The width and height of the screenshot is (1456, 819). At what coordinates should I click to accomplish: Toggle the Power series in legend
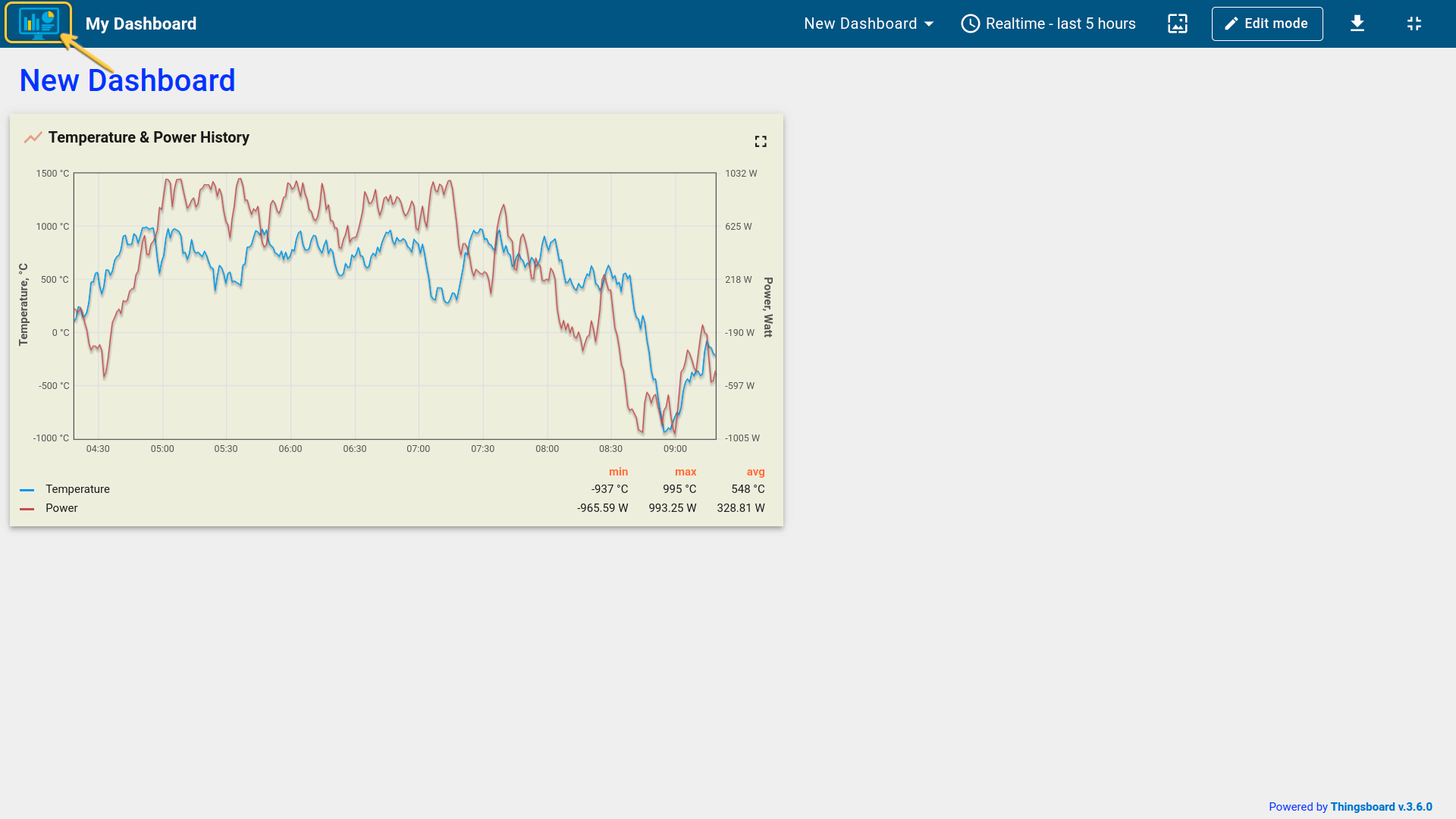(x=61, y=508)
